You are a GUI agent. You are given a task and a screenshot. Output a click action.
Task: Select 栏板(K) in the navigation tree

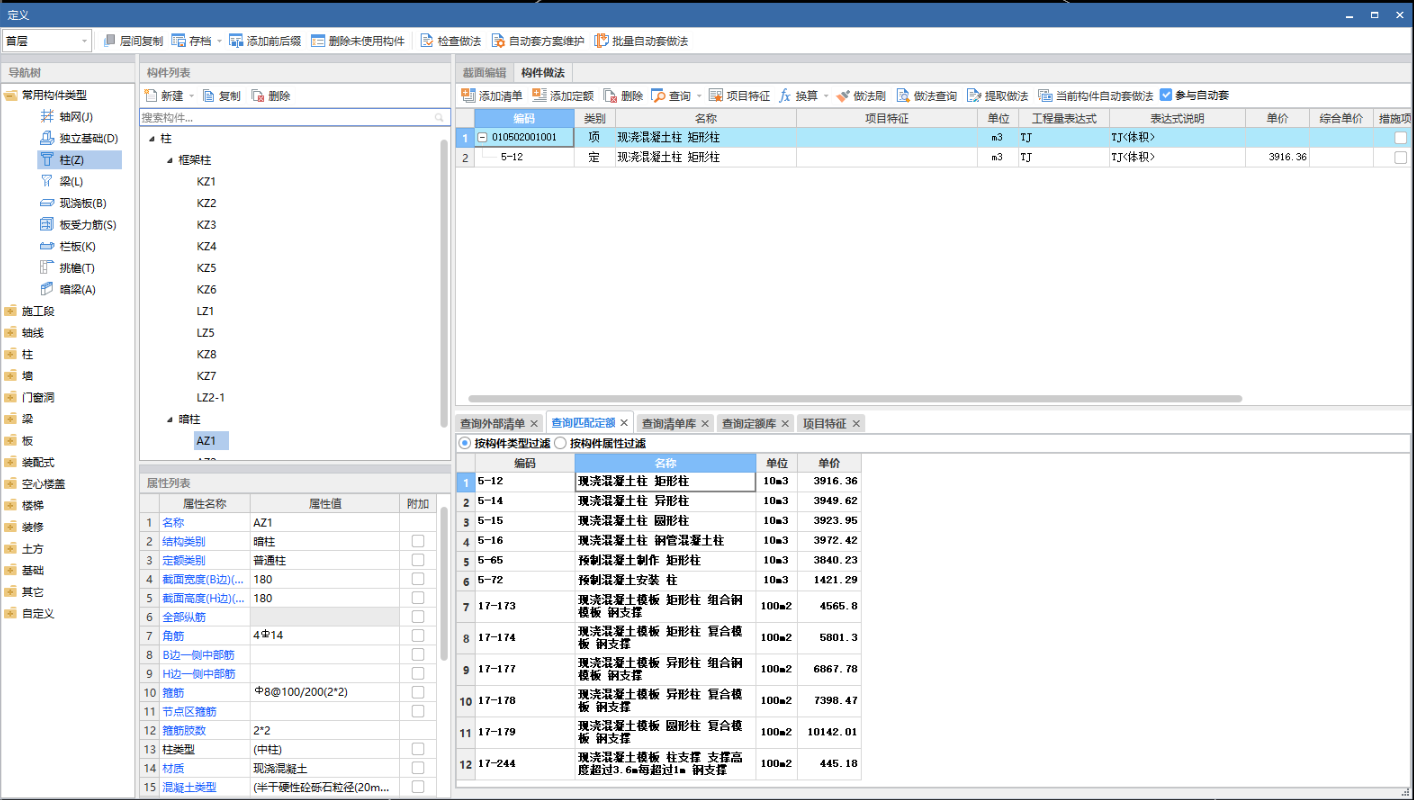pyautogui.click(x=67, y=246)
